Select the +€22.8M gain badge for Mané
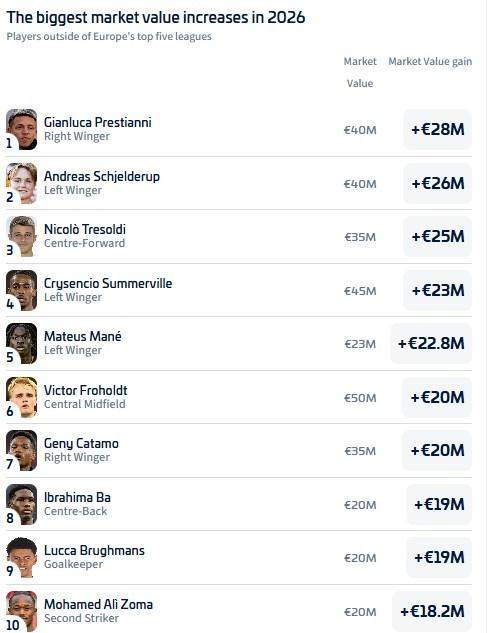 431,344
